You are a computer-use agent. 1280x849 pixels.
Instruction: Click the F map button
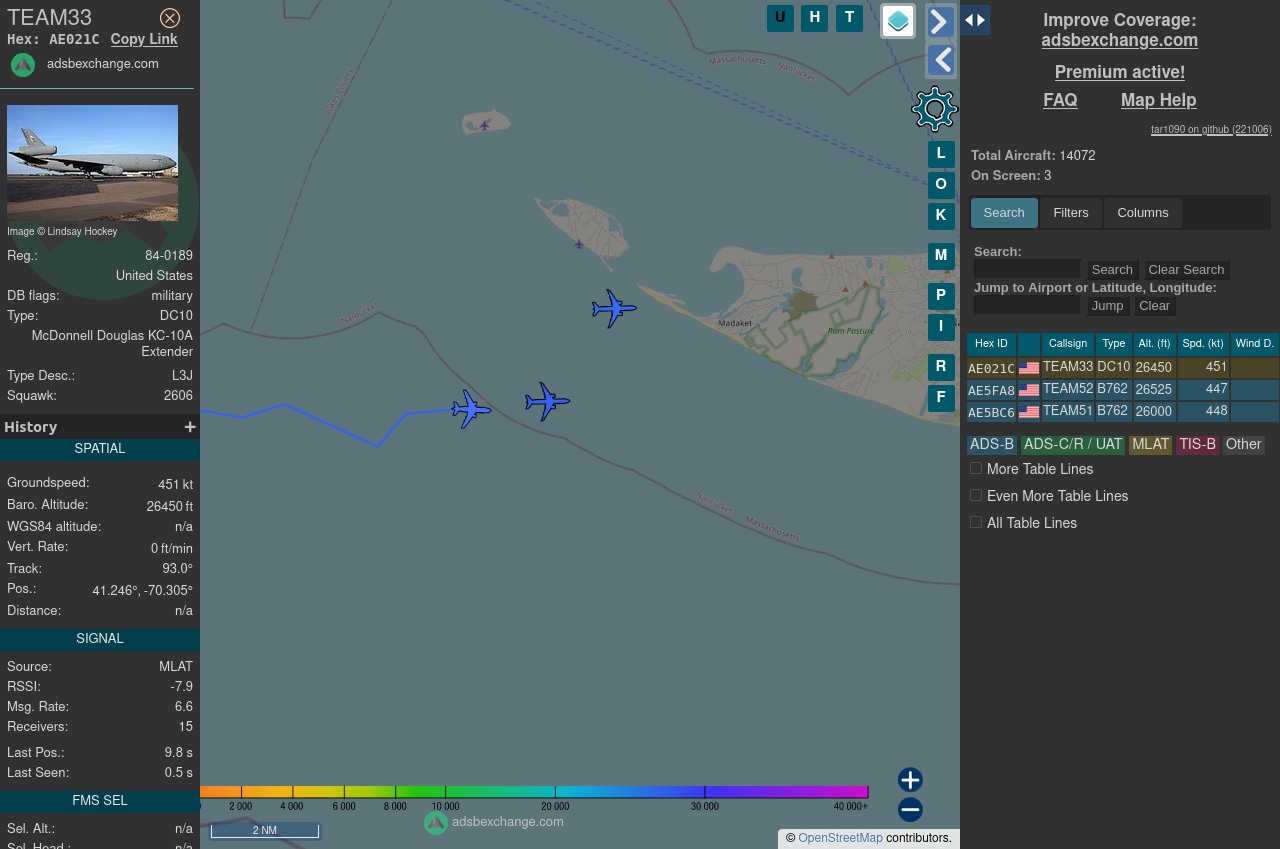(941, 398)
